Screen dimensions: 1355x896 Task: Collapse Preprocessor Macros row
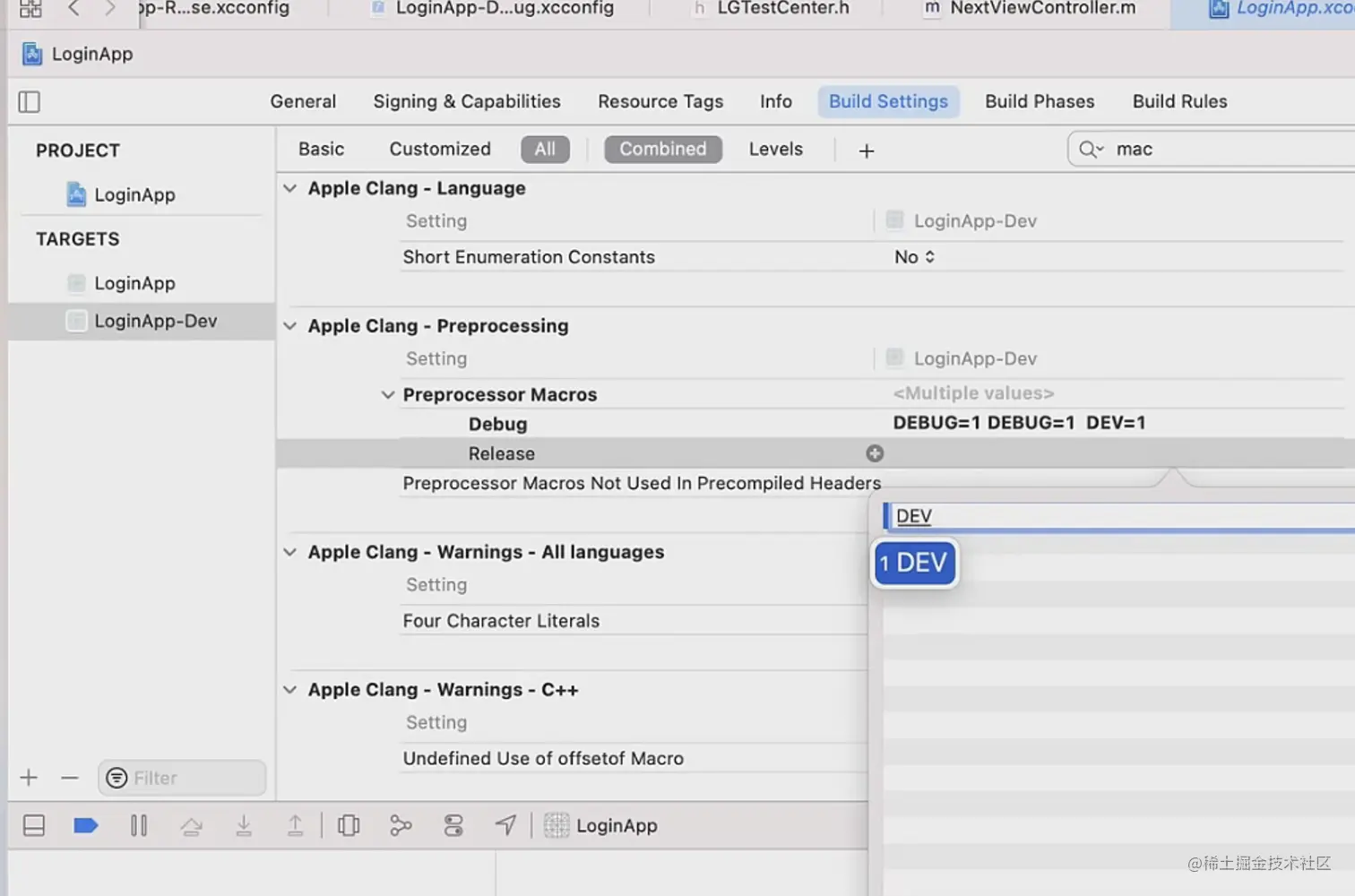coord(388,394)
